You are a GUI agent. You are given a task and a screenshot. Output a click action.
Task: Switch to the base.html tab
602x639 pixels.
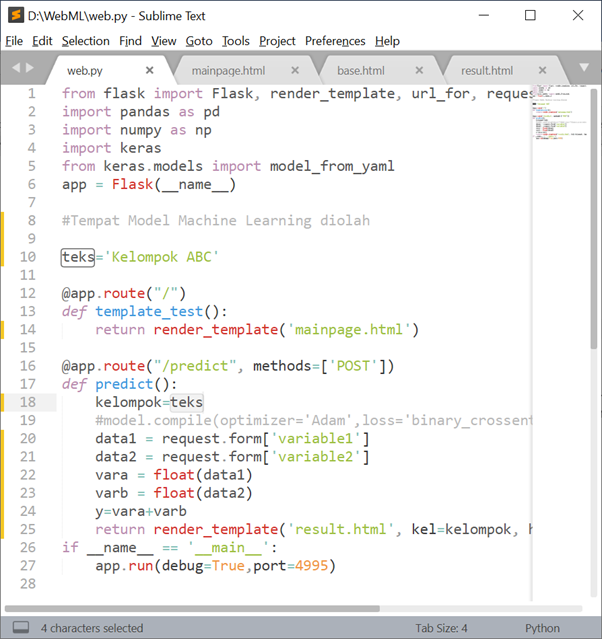pyautogui.click(x=360, y=71)
